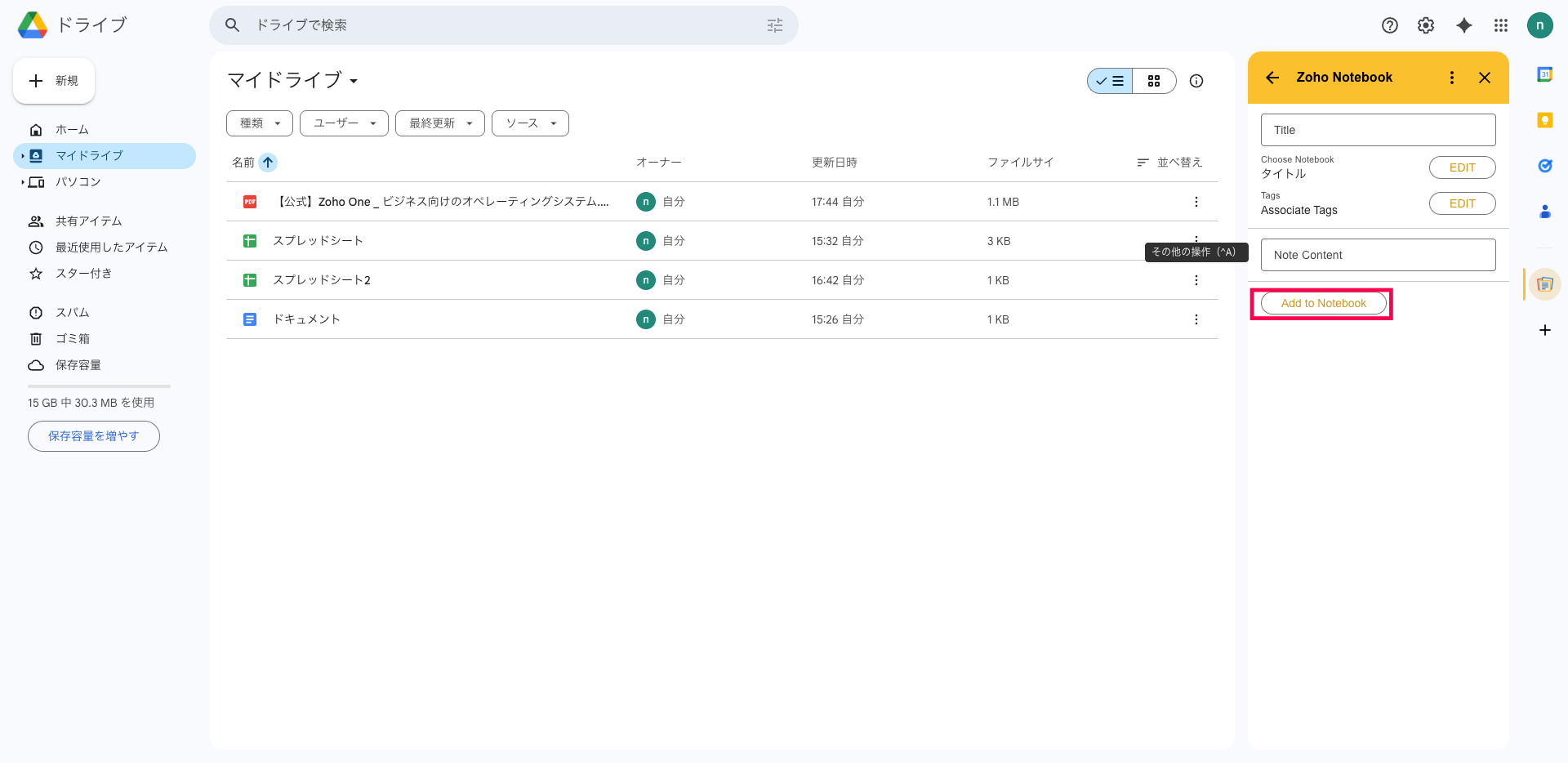Switch to list layout view

point(1110,81)
